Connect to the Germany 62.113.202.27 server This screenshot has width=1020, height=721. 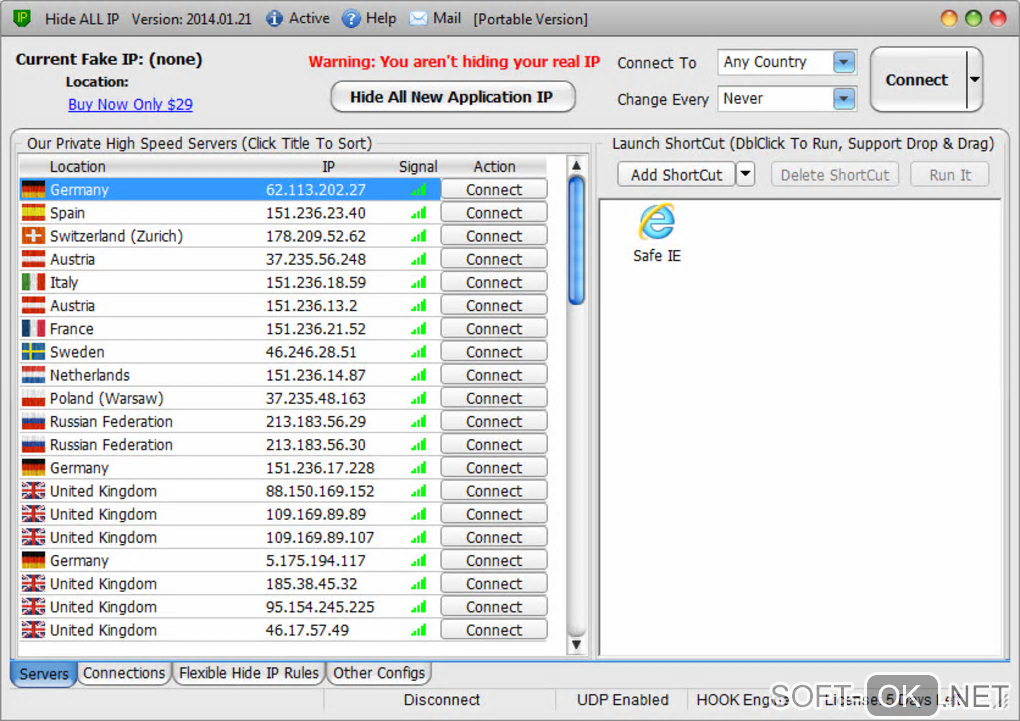click(494, 189)
